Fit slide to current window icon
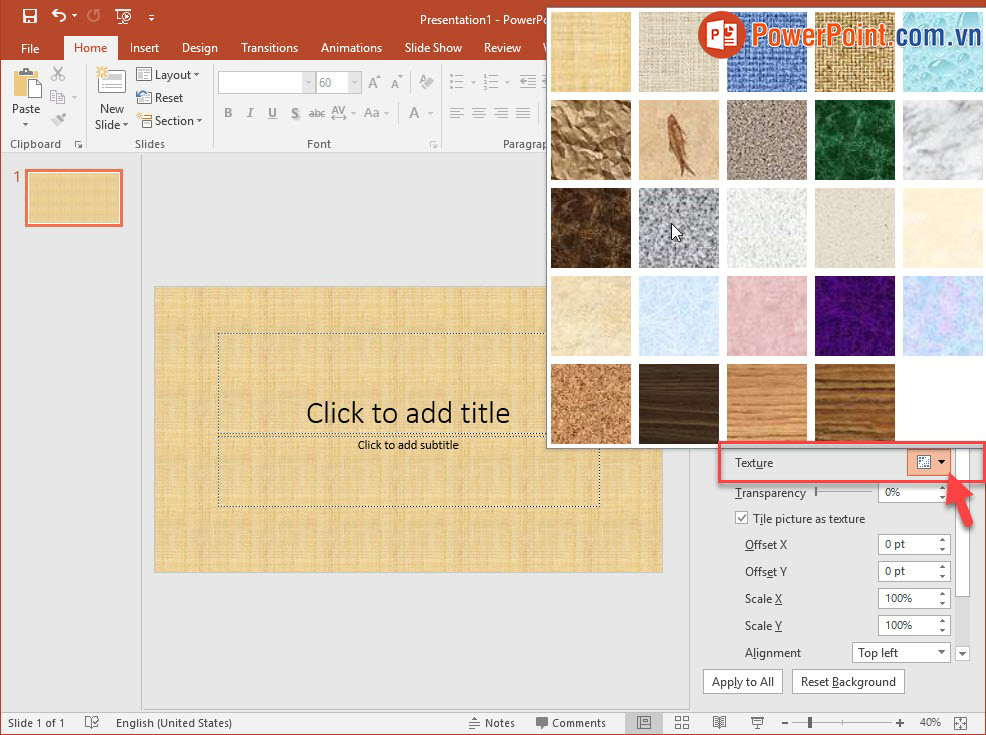The height and width of the screenshot is (735, 986). click(960, 723)
